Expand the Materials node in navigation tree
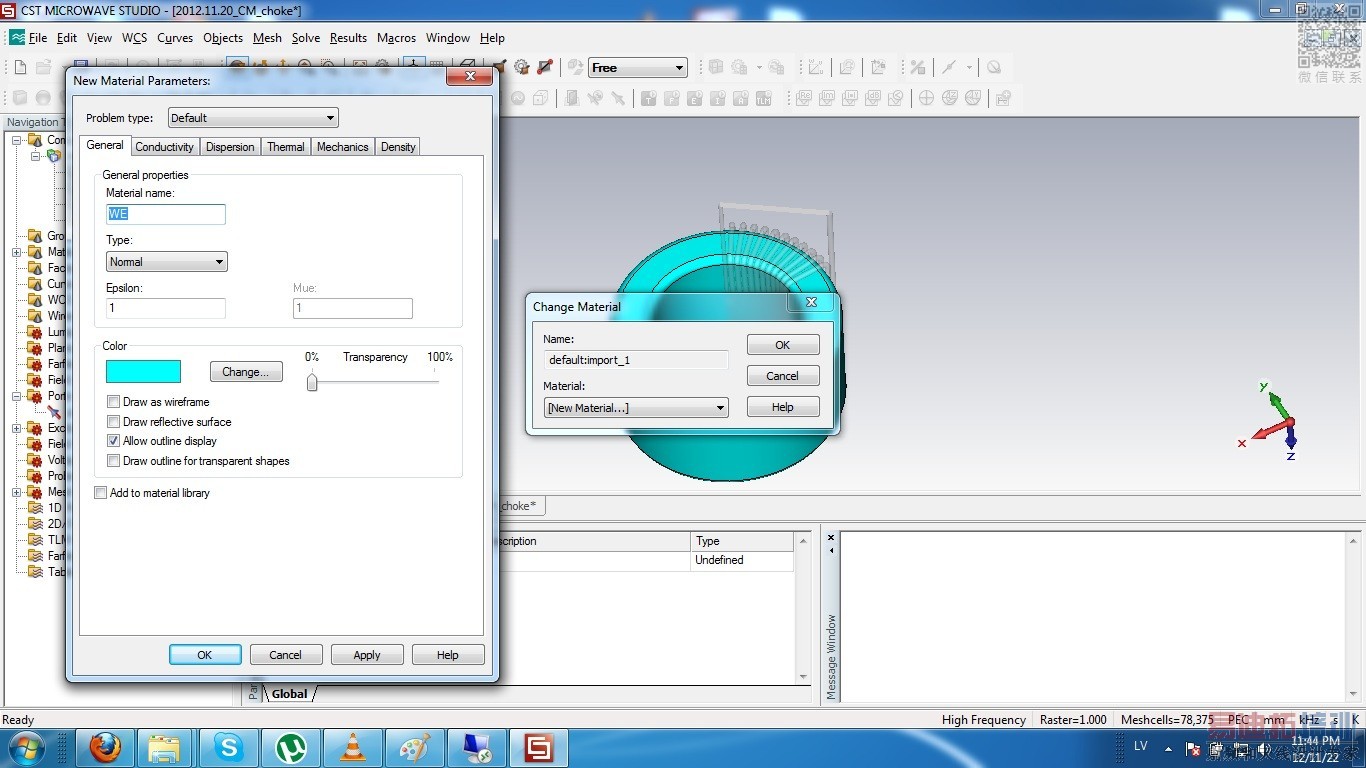This screenshot has width=1366, height=768. point(17,252)
